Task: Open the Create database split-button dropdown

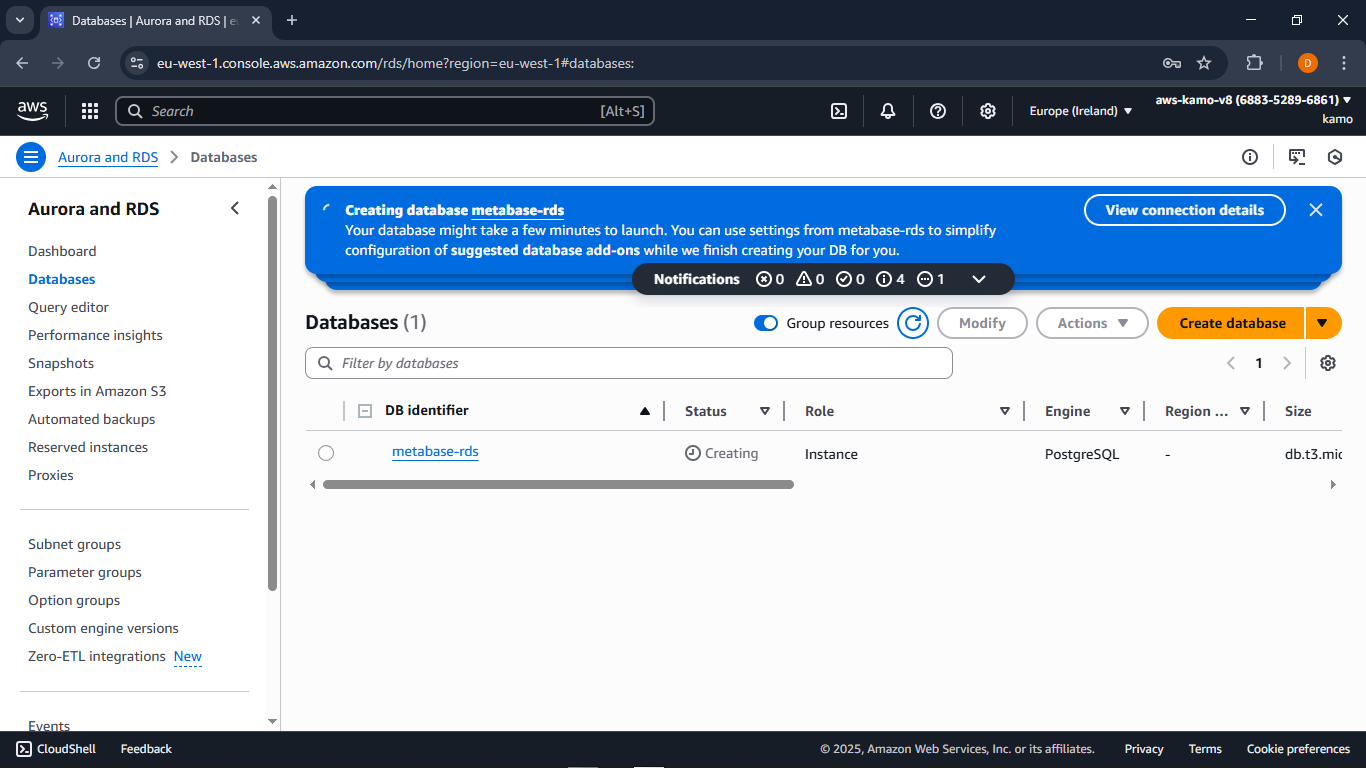Action: [1323, 323]
